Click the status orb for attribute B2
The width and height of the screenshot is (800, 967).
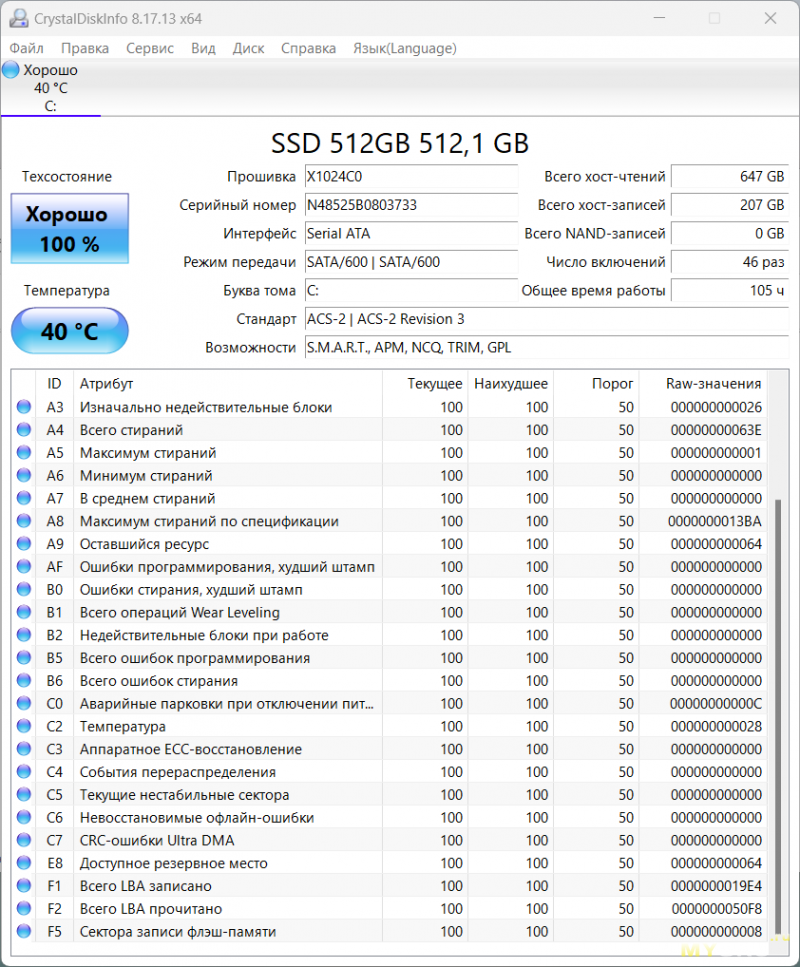click(x=24, y=635)
